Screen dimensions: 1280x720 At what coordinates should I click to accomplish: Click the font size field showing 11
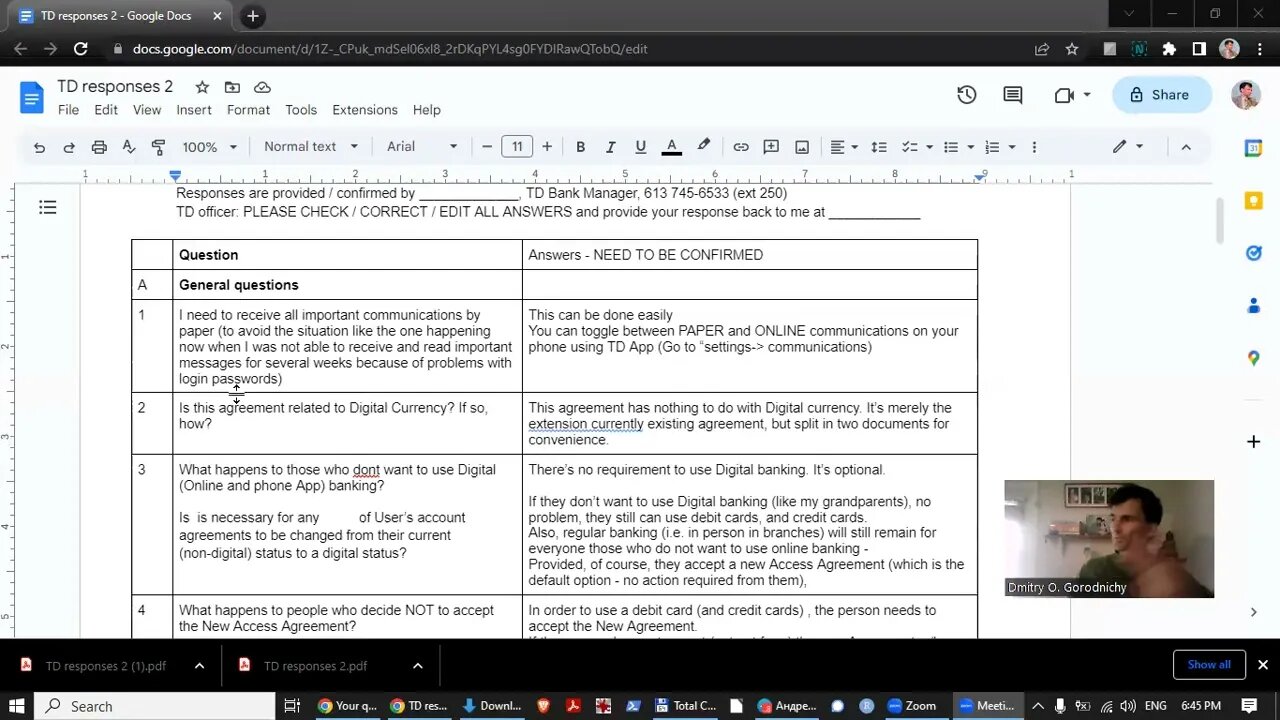517,147
